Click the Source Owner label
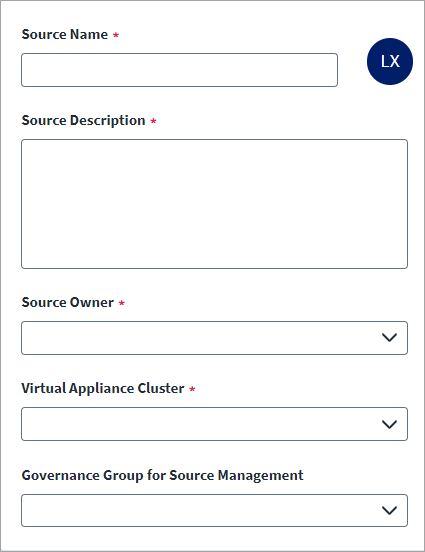The height and width of the screenshot is (552, 425). tap(68, 302)
